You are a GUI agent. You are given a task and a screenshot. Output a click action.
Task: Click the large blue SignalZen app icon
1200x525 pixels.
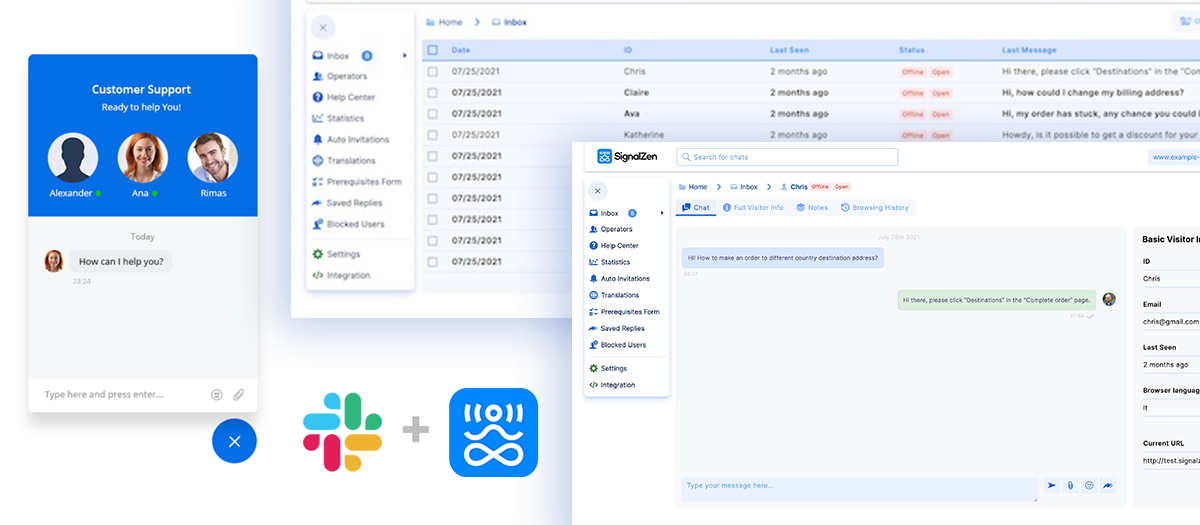[x=493, y=432]
